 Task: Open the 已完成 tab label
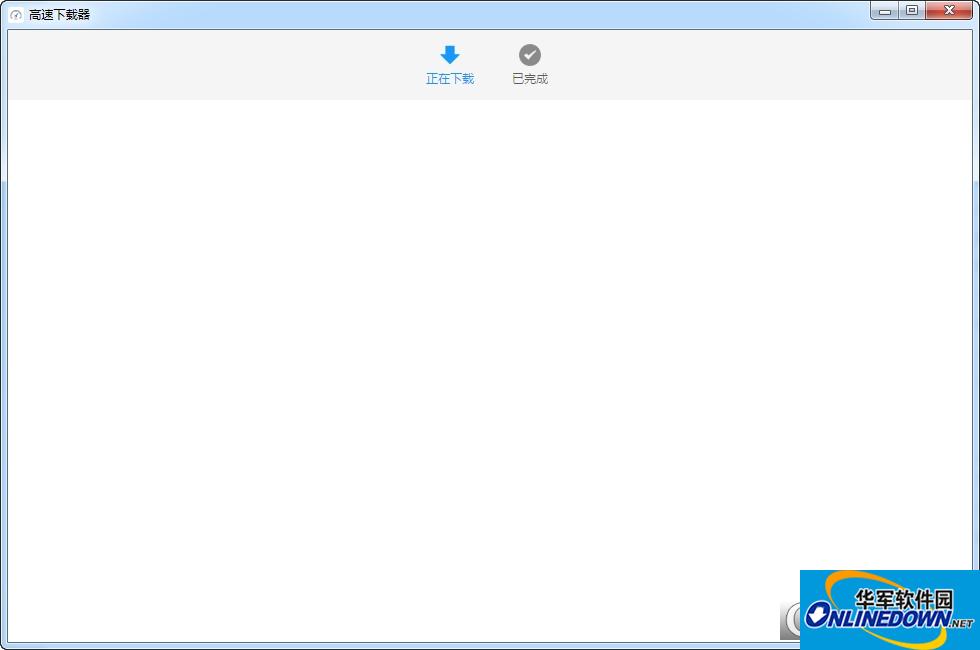click(530, 79)
